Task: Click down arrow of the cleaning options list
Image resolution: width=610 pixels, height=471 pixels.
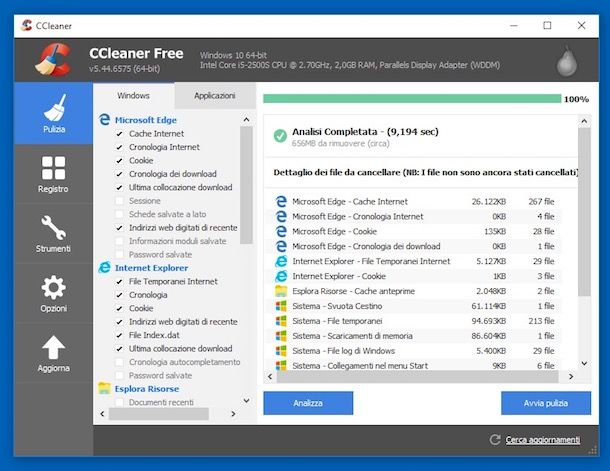Action: coord(246,400)
